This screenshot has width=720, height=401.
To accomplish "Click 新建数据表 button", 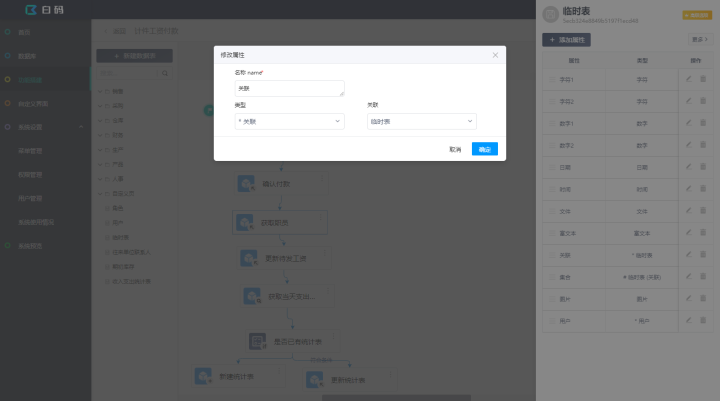I will coord(135,56).
